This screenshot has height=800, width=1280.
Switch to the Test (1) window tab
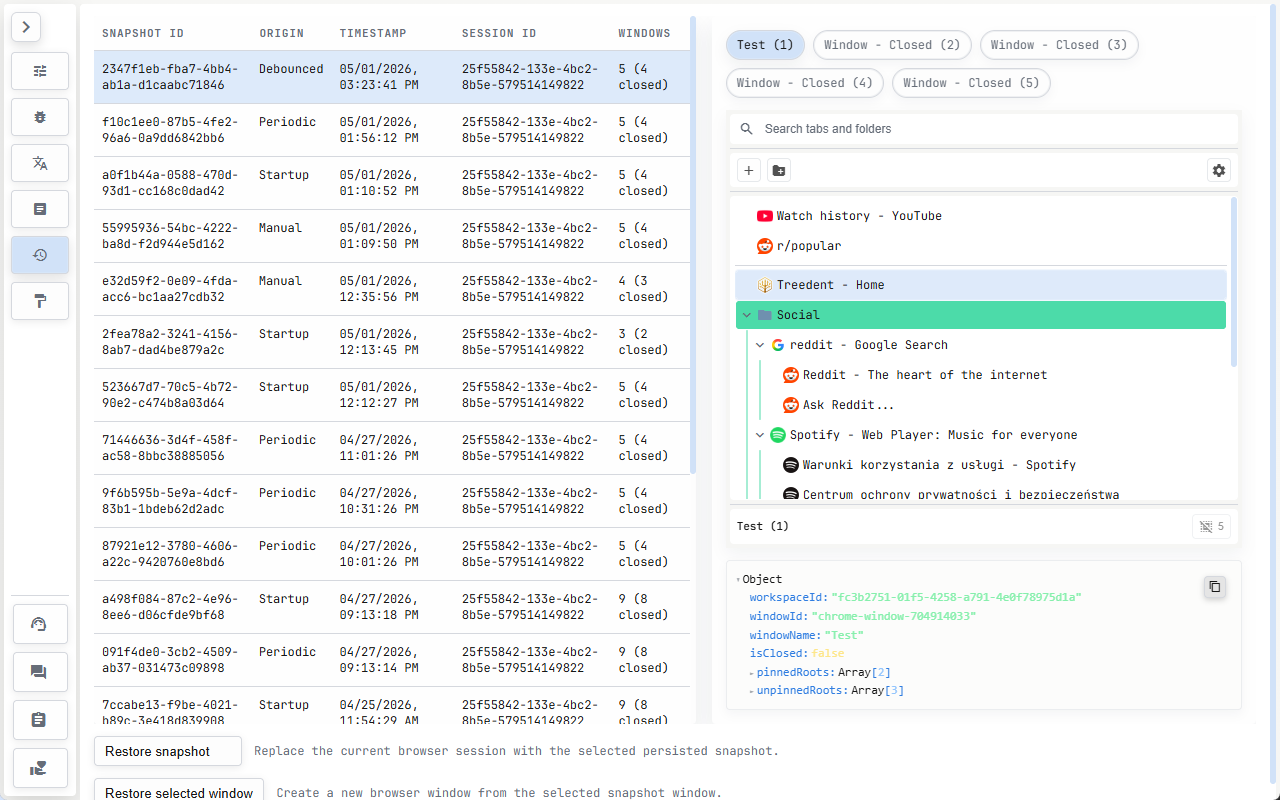coord(765,45)
